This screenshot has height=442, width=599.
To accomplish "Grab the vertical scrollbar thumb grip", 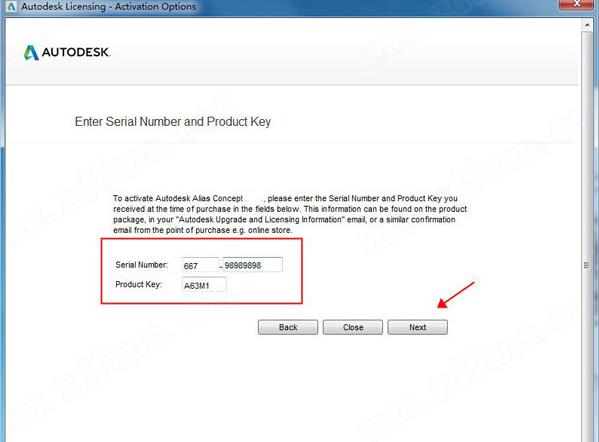I will point(587,265).
